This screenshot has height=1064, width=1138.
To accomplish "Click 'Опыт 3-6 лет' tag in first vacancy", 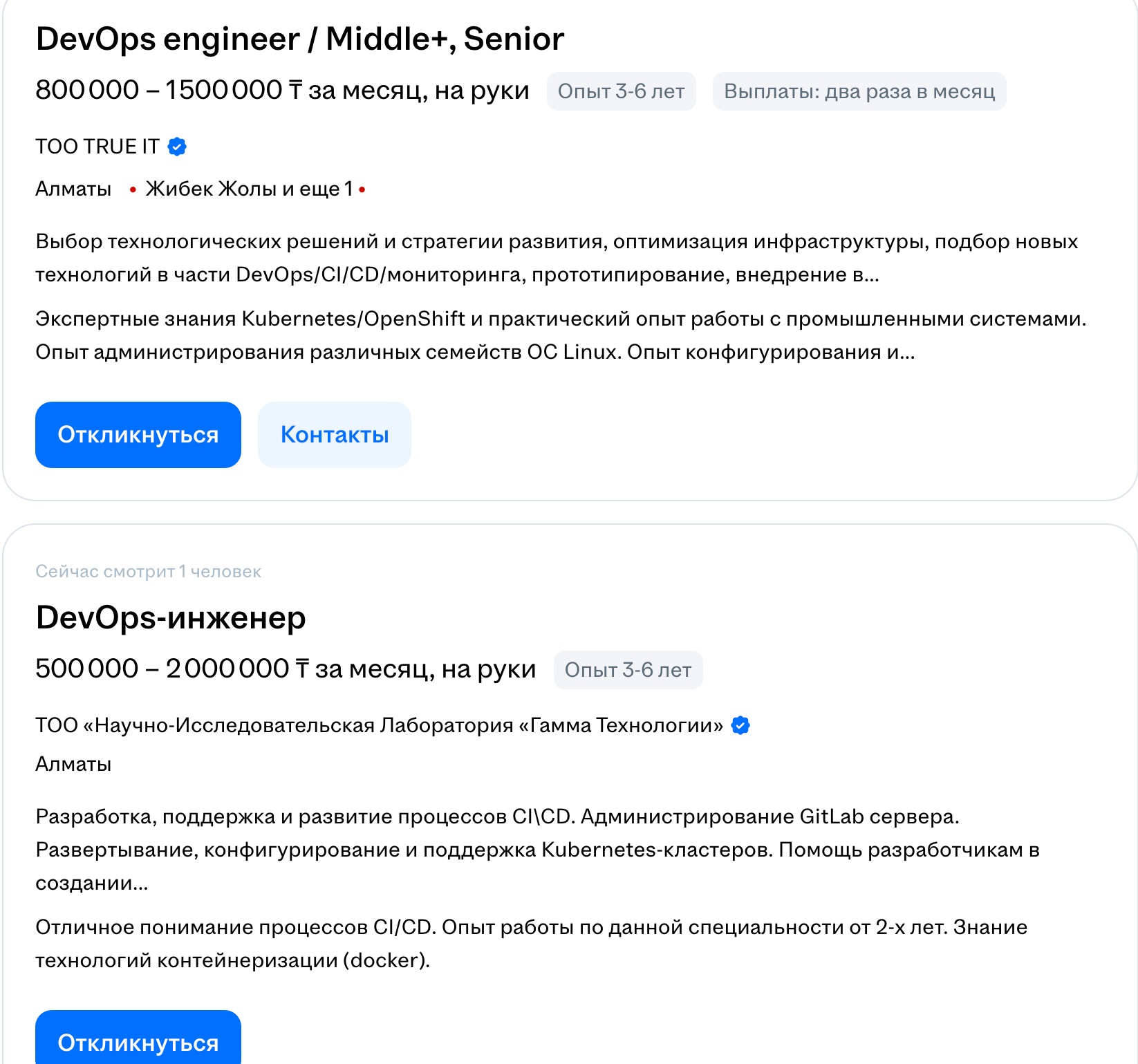I will [621, 91].
